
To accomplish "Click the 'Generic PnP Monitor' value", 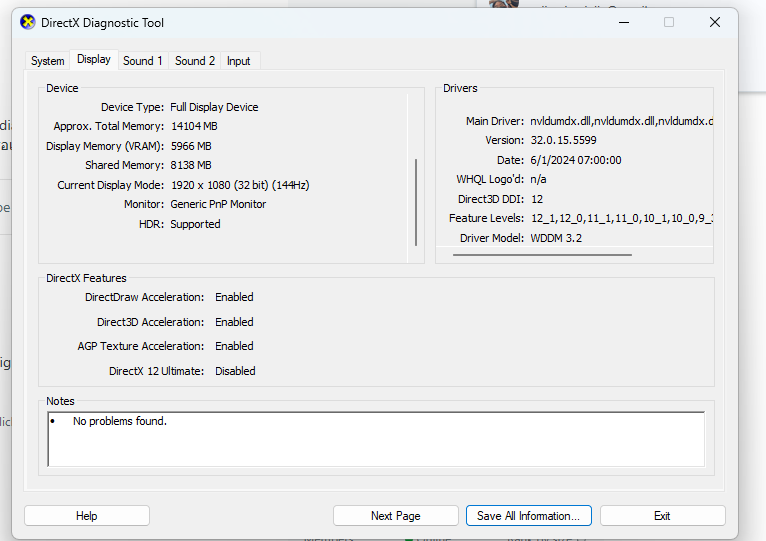I will click(x=218, y=204).
